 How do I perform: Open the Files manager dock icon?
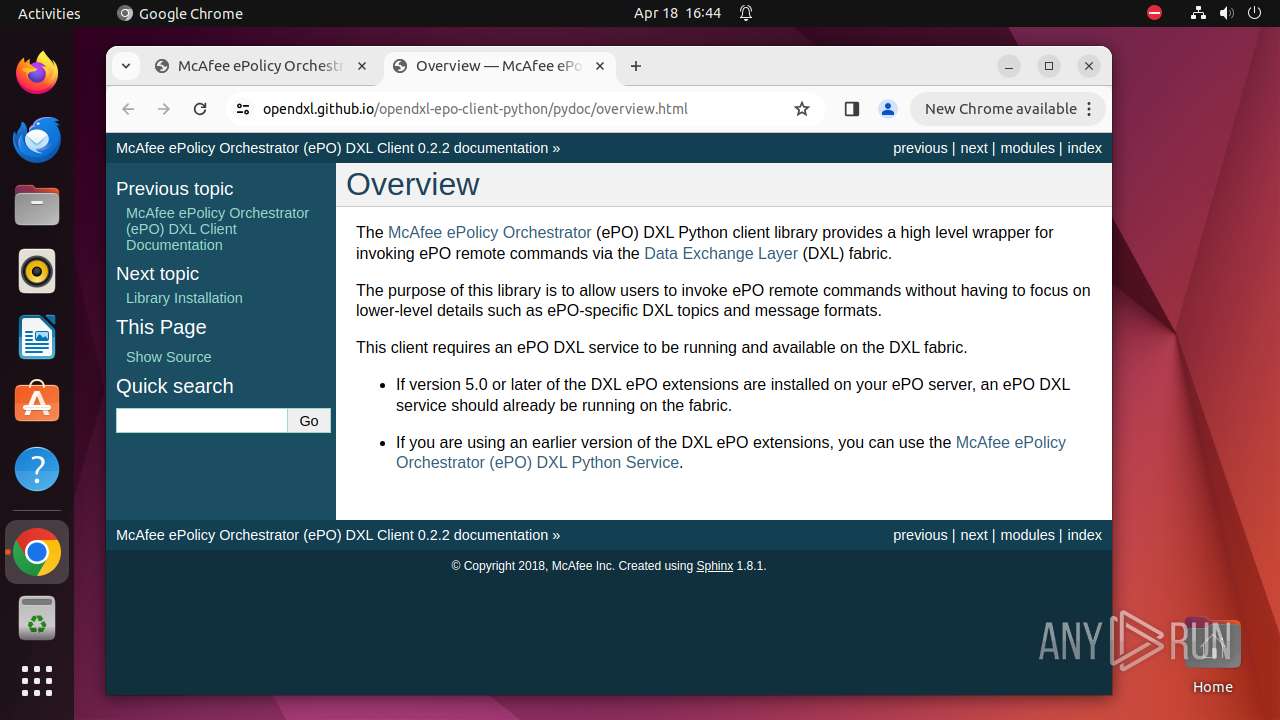click(x=37, y=205)
